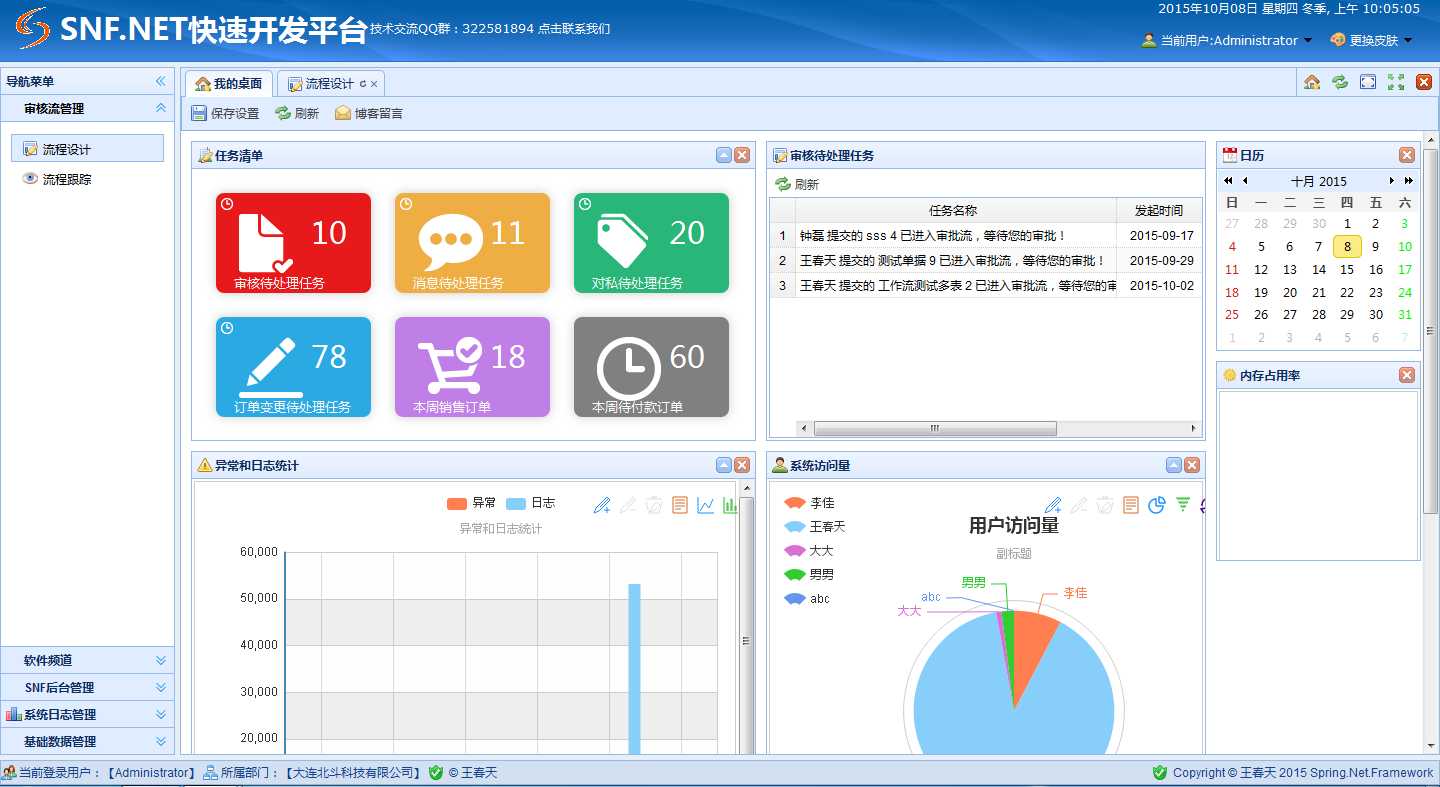Open data view icon in 用户访问量 chart
This screenshot has width=1440, height=787.
tap(1131, 505)
